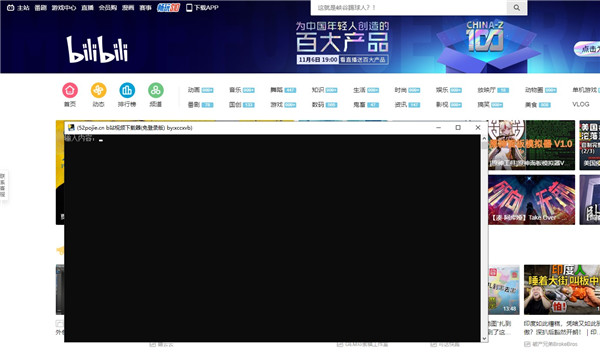The image size is (600, 360).
Task: Click the bilibili logo in the banner
Action: 97,49
